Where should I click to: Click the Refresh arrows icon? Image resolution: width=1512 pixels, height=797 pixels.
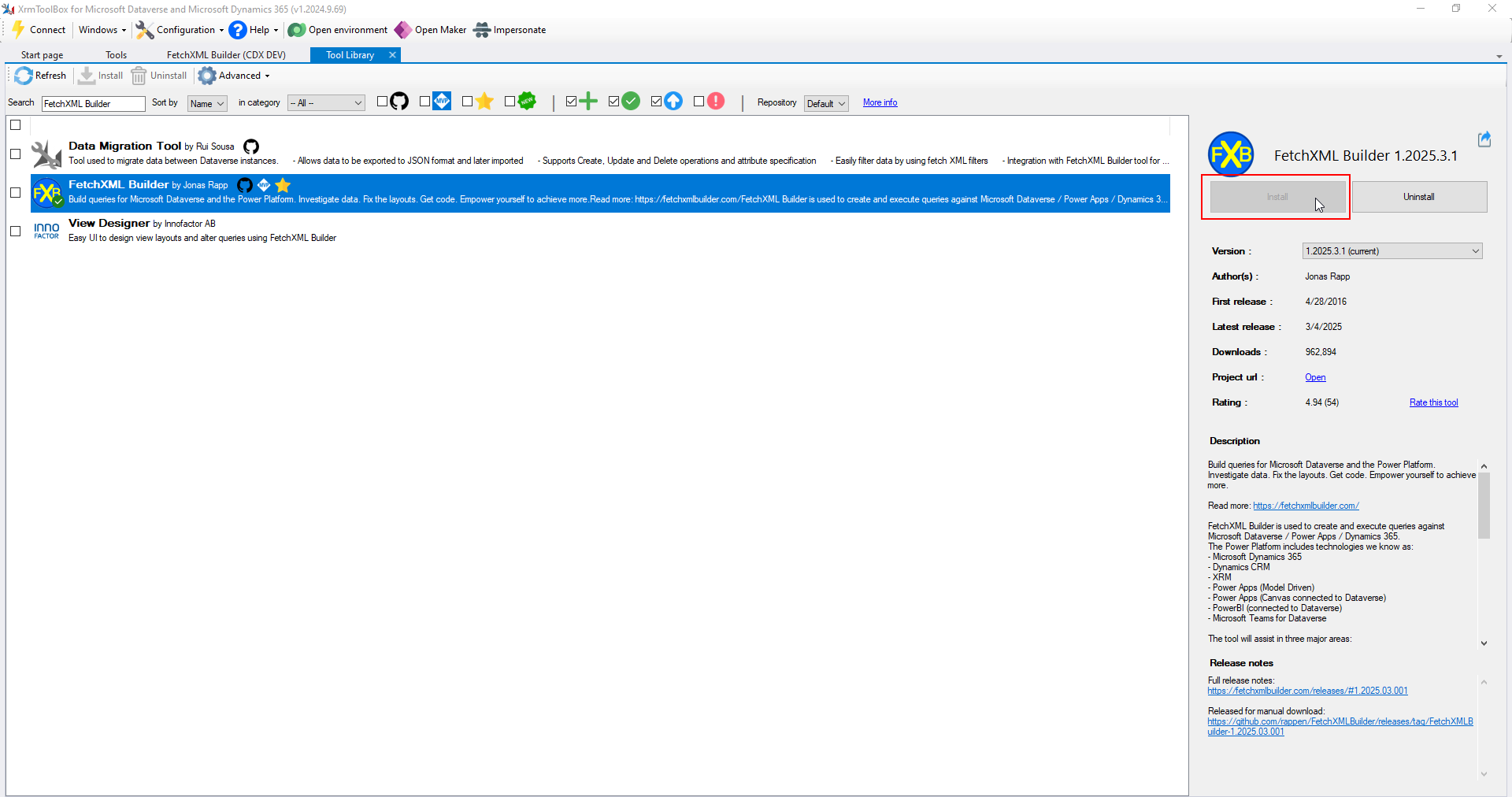(x=24, y=76)
